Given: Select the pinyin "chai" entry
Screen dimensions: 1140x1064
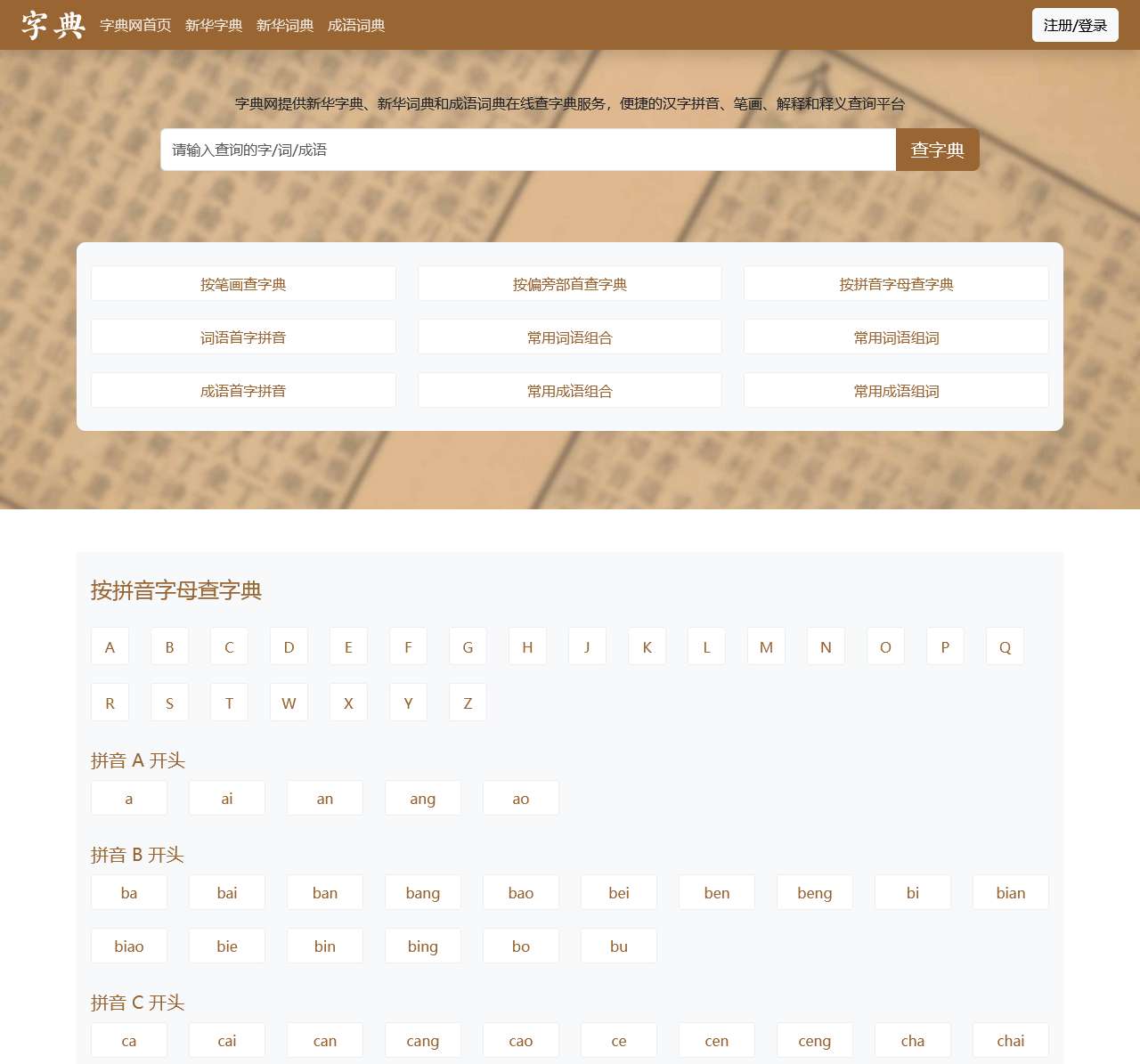Looking at the screenshot, I should 1010,1041.
